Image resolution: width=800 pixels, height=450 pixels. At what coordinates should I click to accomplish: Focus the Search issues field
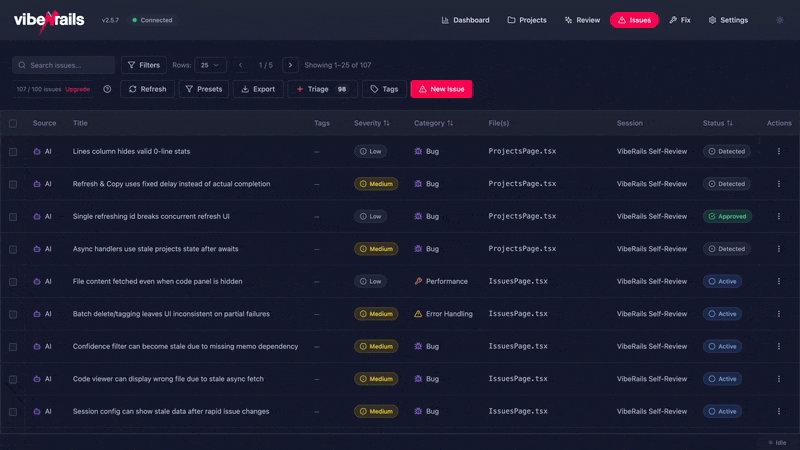[x=63, y=65]
